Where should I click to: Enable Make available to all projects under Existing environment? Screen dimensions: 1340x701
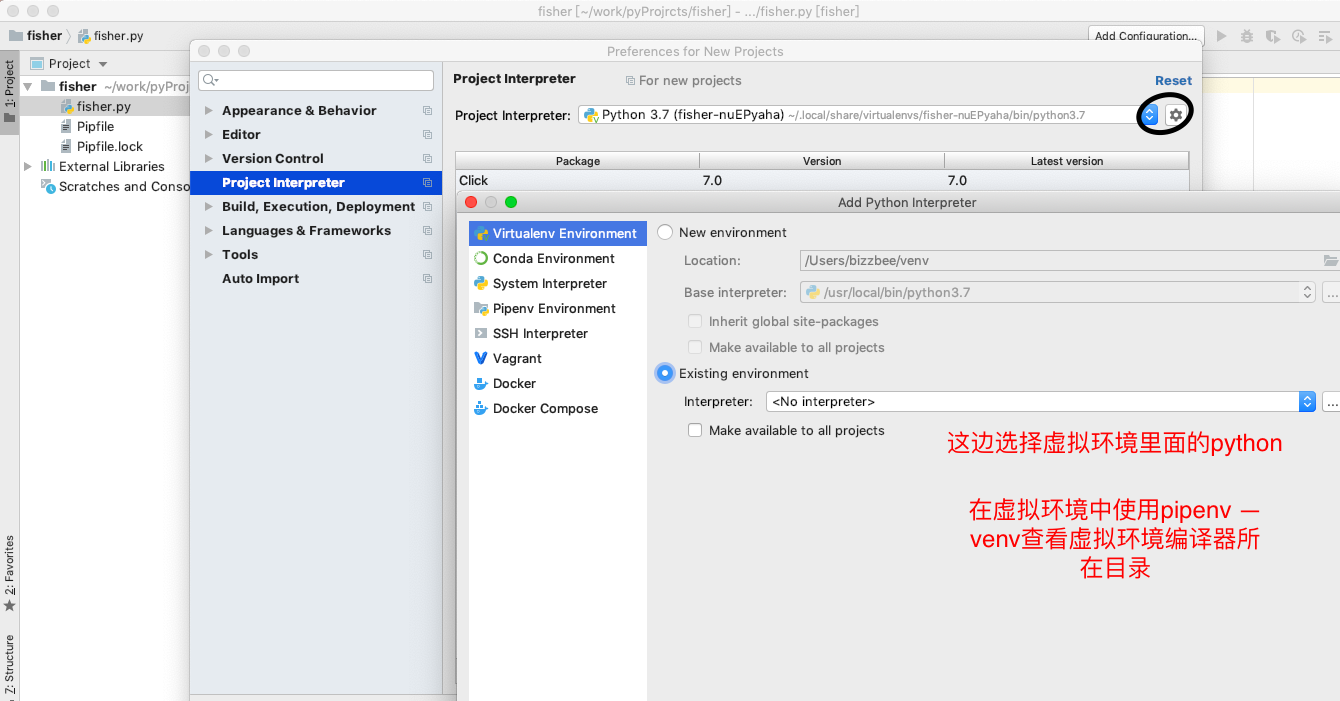tap(695, 430)
